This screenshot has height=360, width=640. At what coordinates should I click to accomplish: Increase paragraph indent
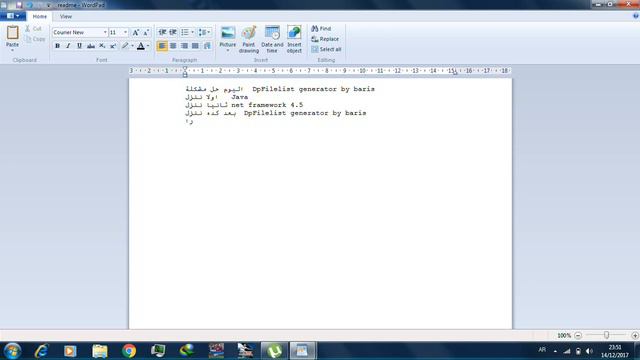pos(173,32)
